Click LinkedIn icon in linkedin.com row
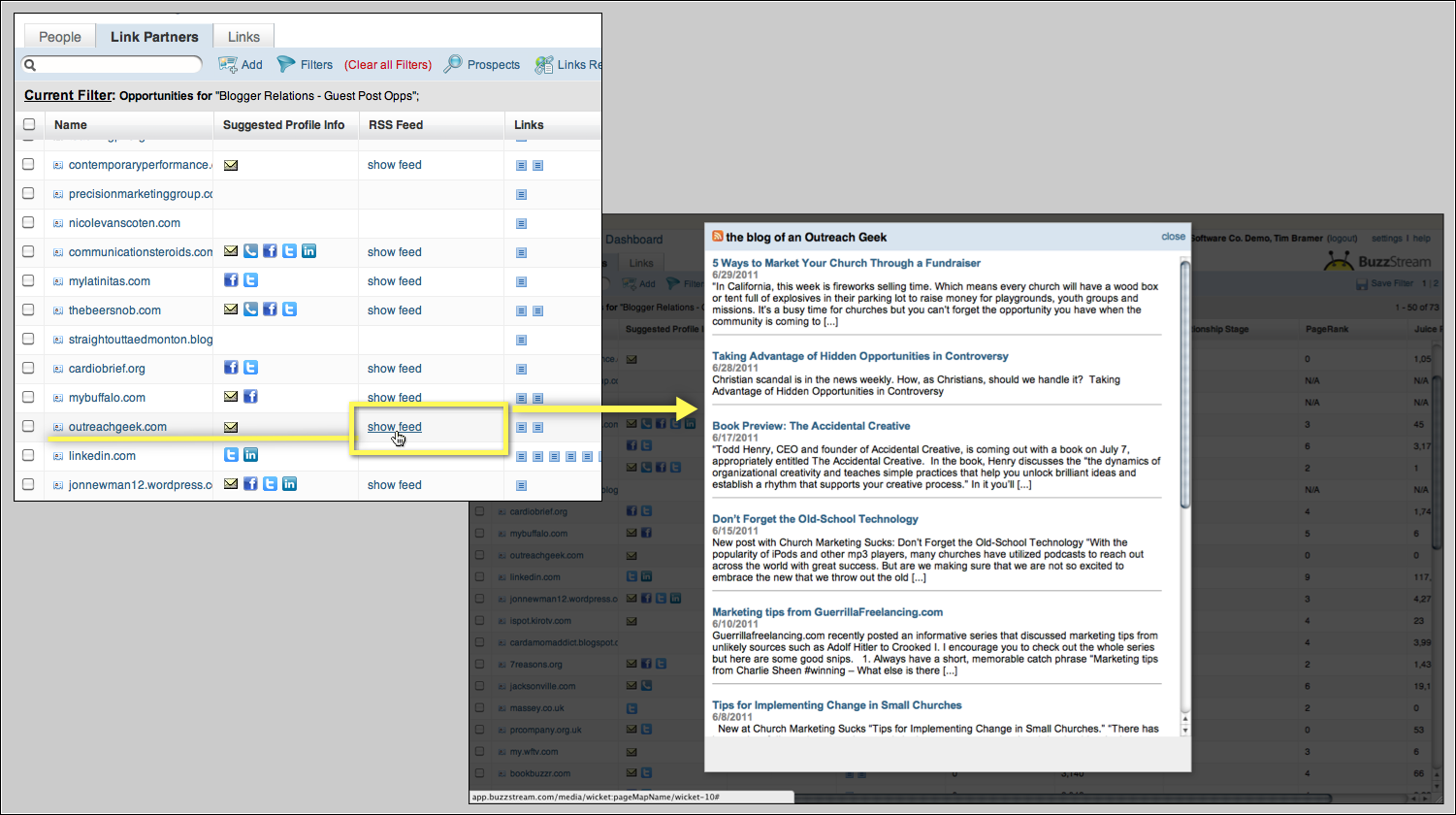The image size is (1456, 815). point(250,455)
